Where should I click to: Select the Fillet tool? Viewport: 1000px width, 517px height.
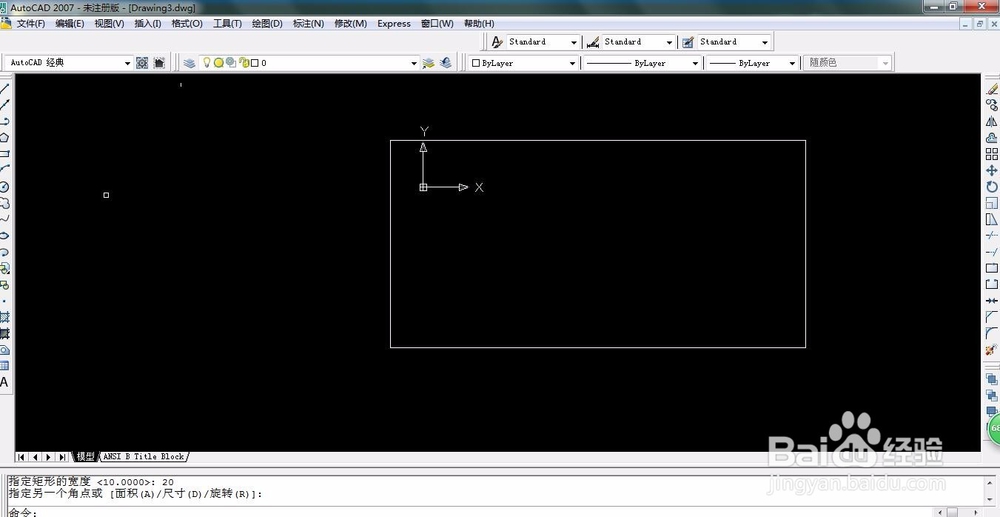tap(992, 333)
